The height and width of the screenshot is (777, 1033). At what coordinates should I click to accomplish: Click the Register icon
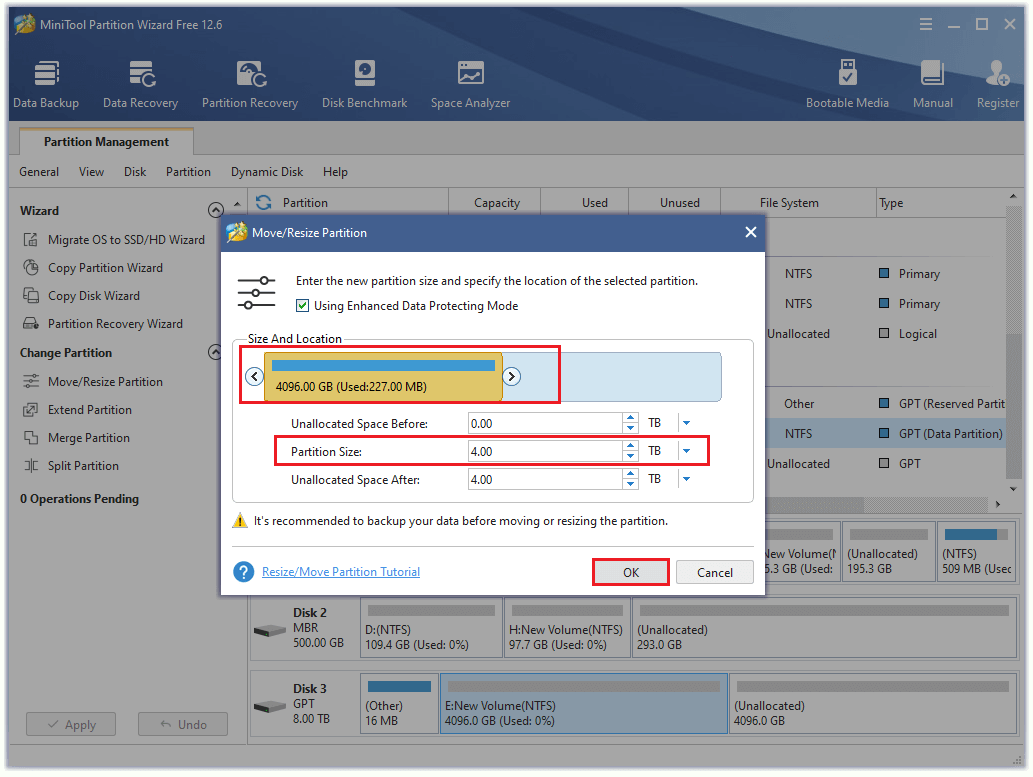tap(997, 84)
